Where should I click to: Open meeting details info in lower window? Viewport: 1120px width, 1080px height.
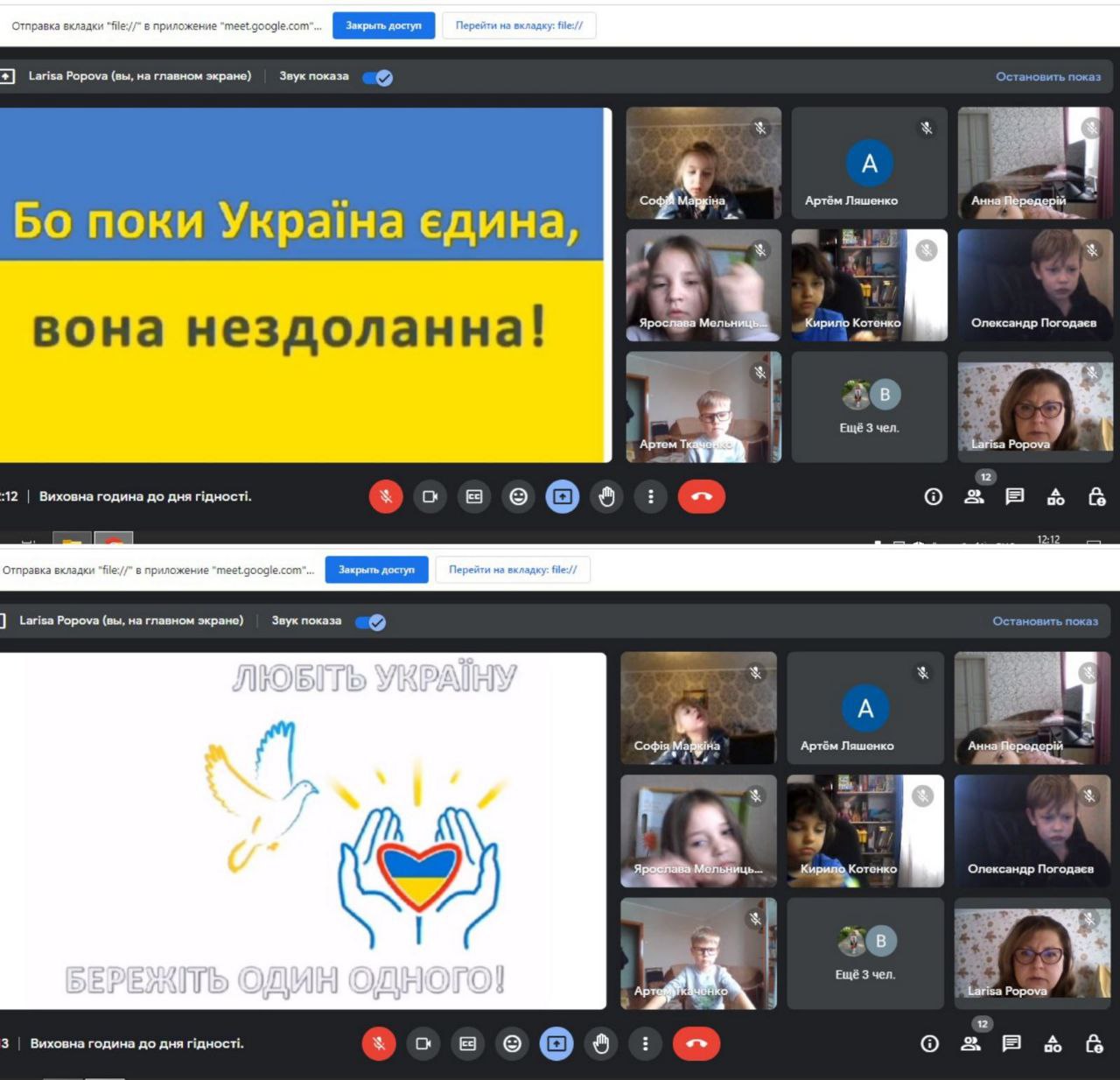click(x=929, y=1043)
